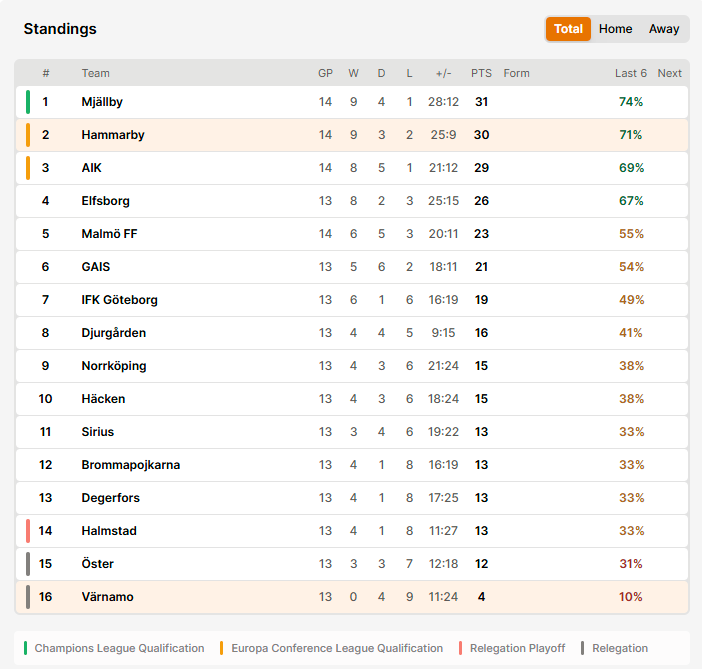The width and height of the screenshot is (702, 669).
Task: Click the red relegation playoff marker beside Halmstad
Action: pyautogui.click(x=28, y=531)
